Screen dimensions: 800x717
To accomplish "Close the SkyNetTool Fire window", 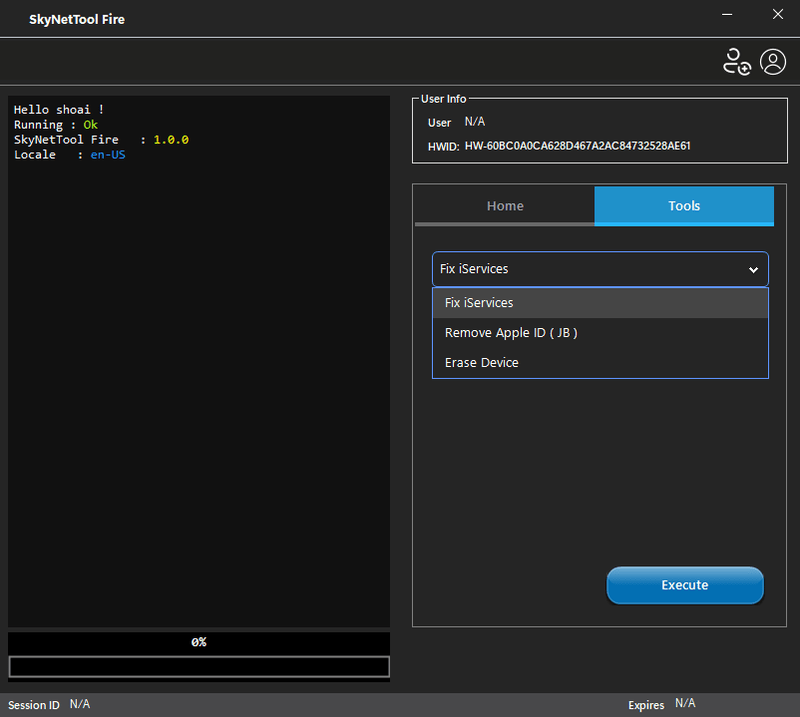I will click(x=777, y=15).
